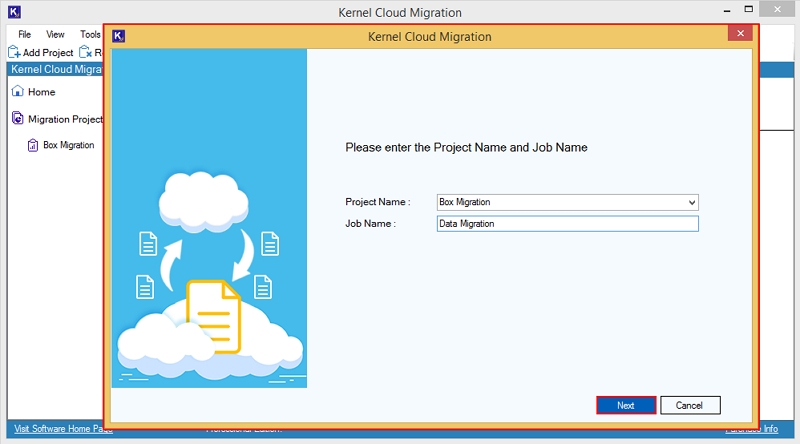Click the dialog's Kernel logo icon
The image size is (800, 444).
tap(118, 36)
